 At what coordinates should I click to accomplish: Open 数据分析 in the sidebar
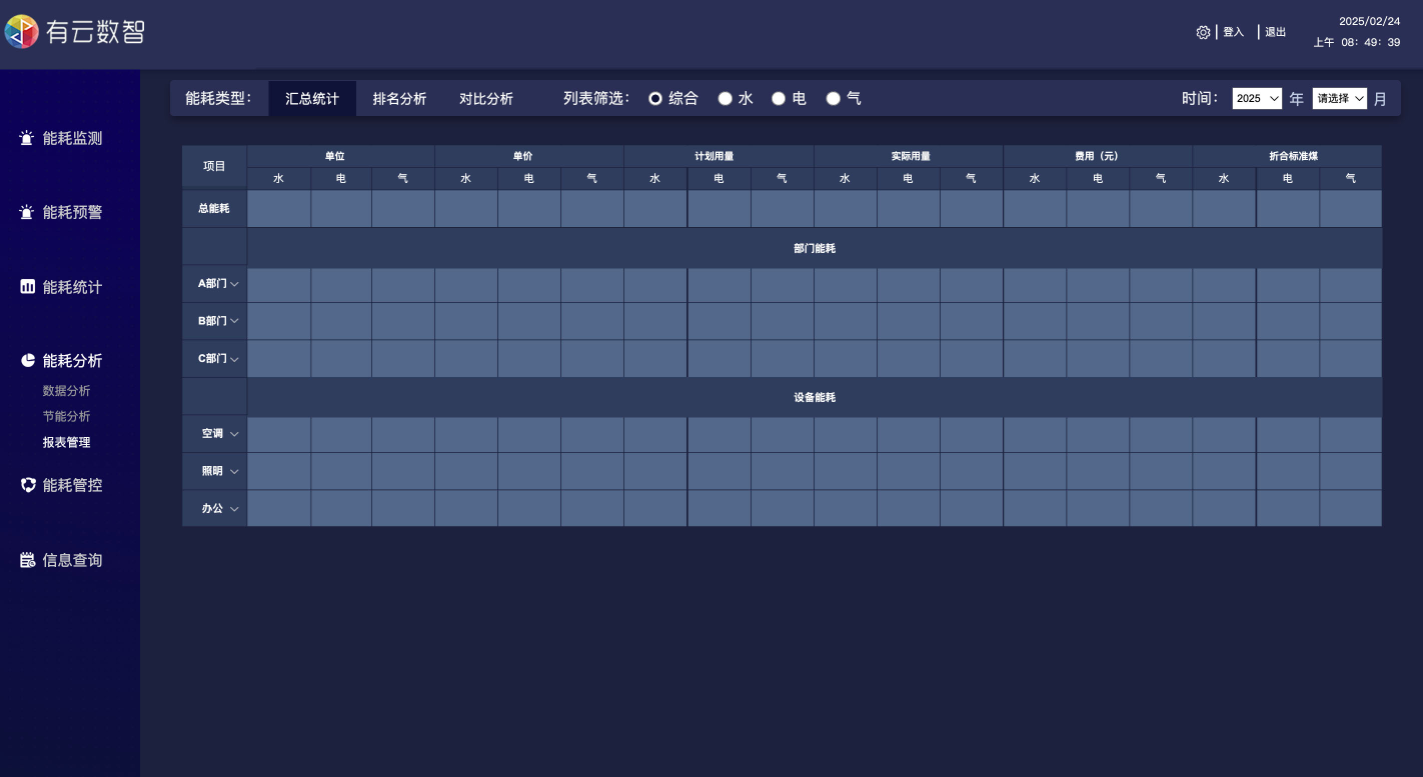66,391
